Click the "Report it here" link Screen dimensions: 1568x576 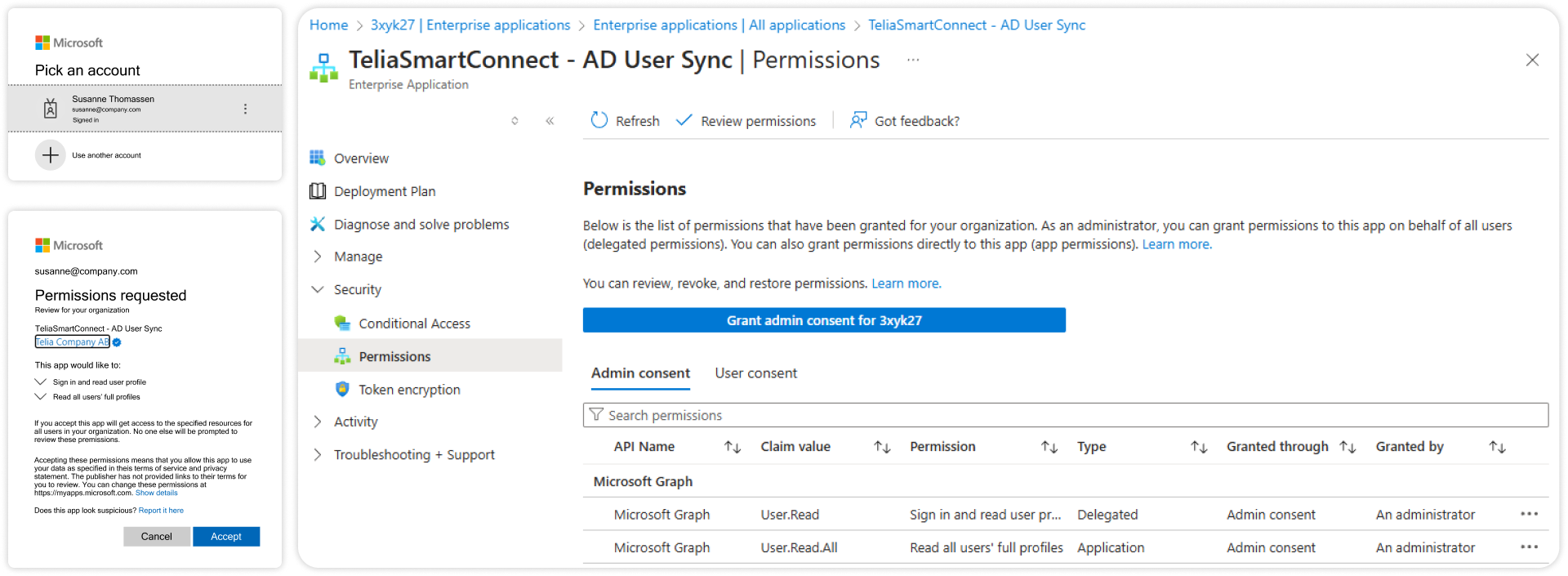(161, 511)
